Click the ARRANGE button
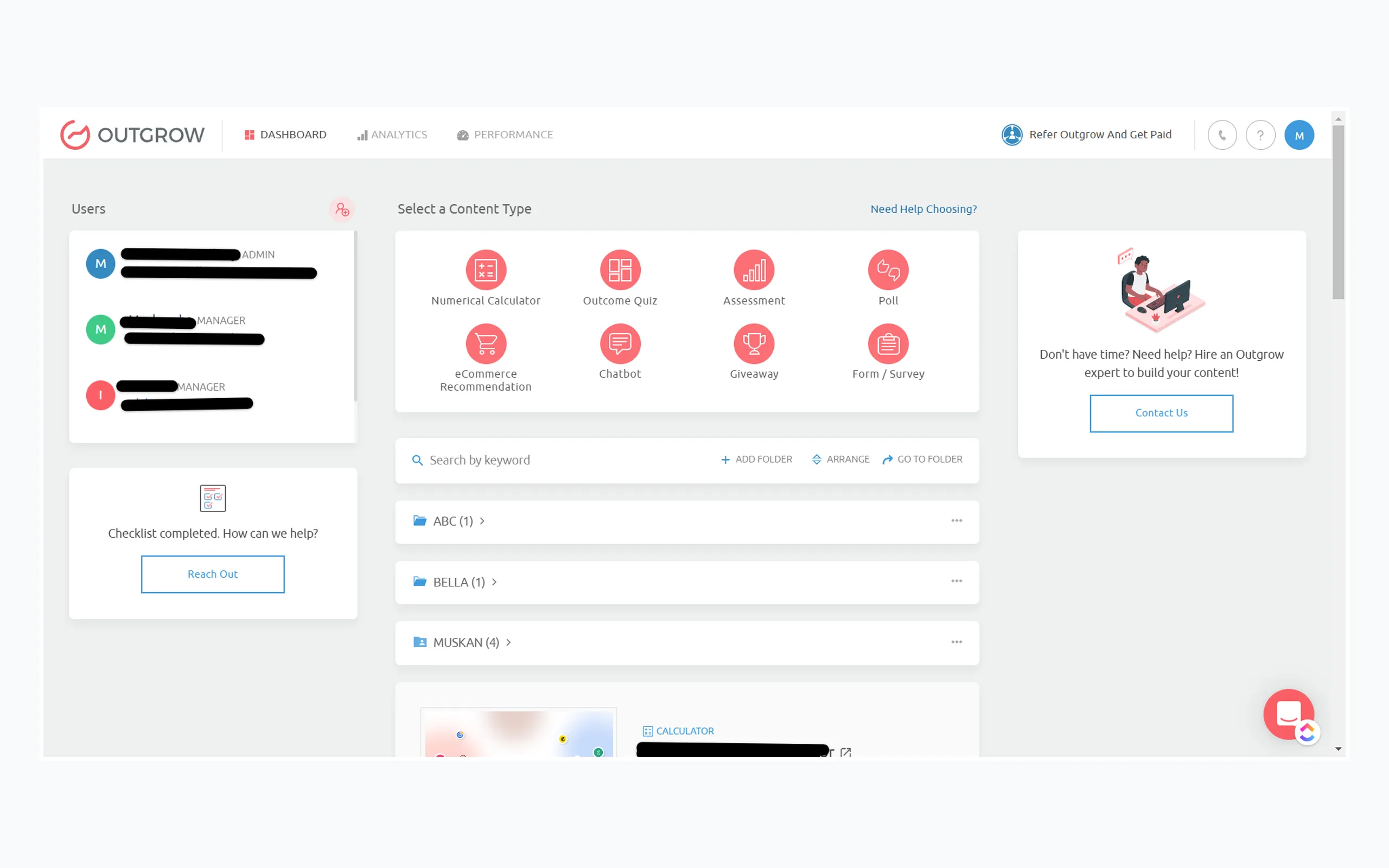The height and width of the screenshot is (868, 1389). pos(841,459)
